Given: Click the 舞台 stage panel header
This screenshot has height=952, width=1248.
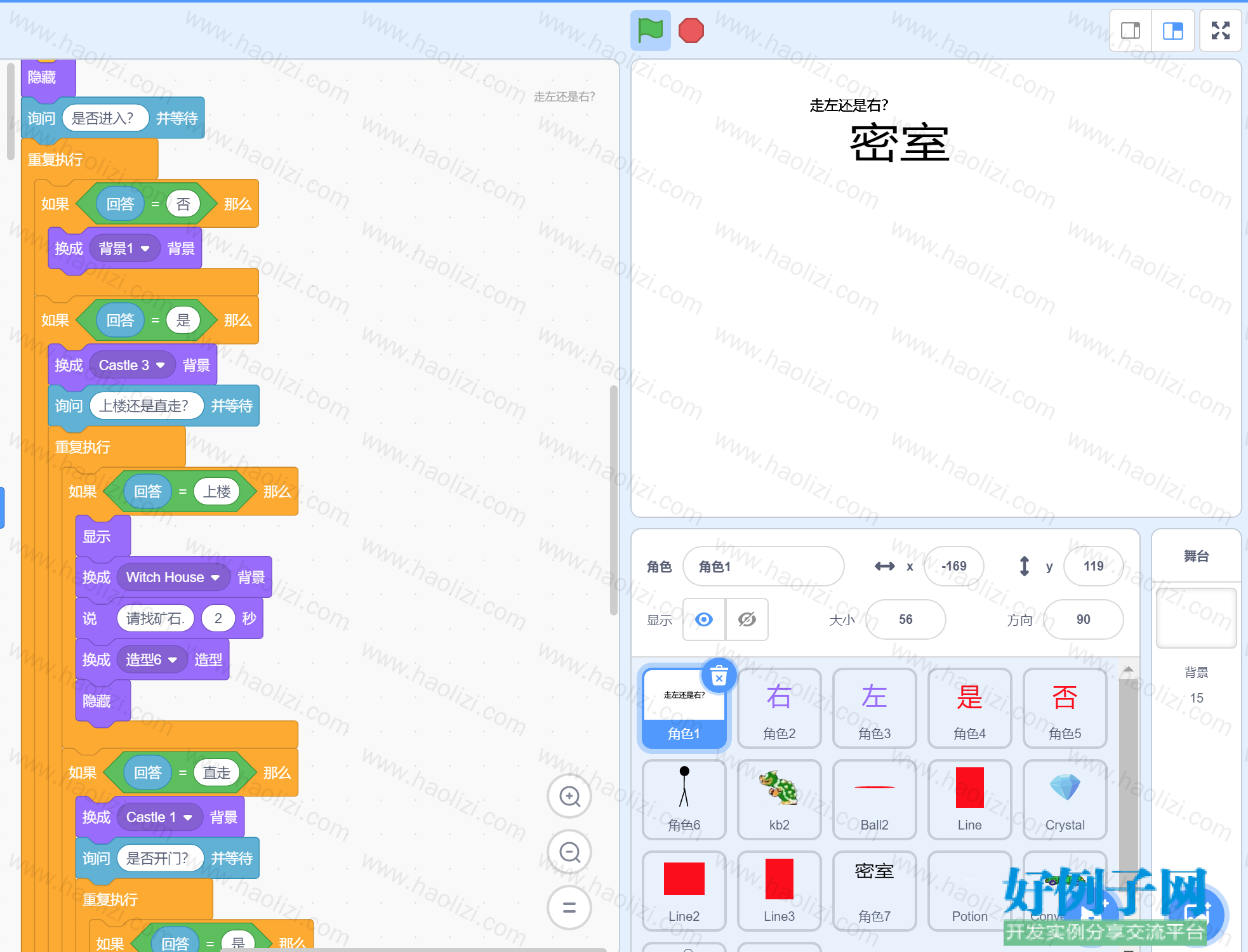Looking at the screenshot, I should pos(1196,556).
